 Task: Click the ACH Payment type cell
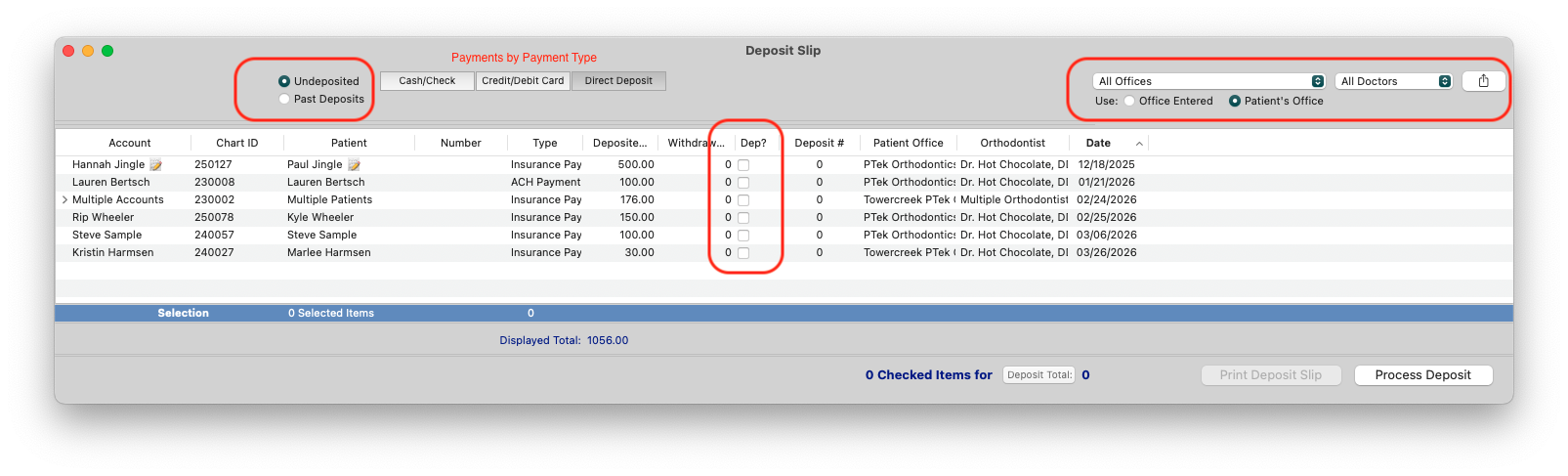click(x=545, y=183)
